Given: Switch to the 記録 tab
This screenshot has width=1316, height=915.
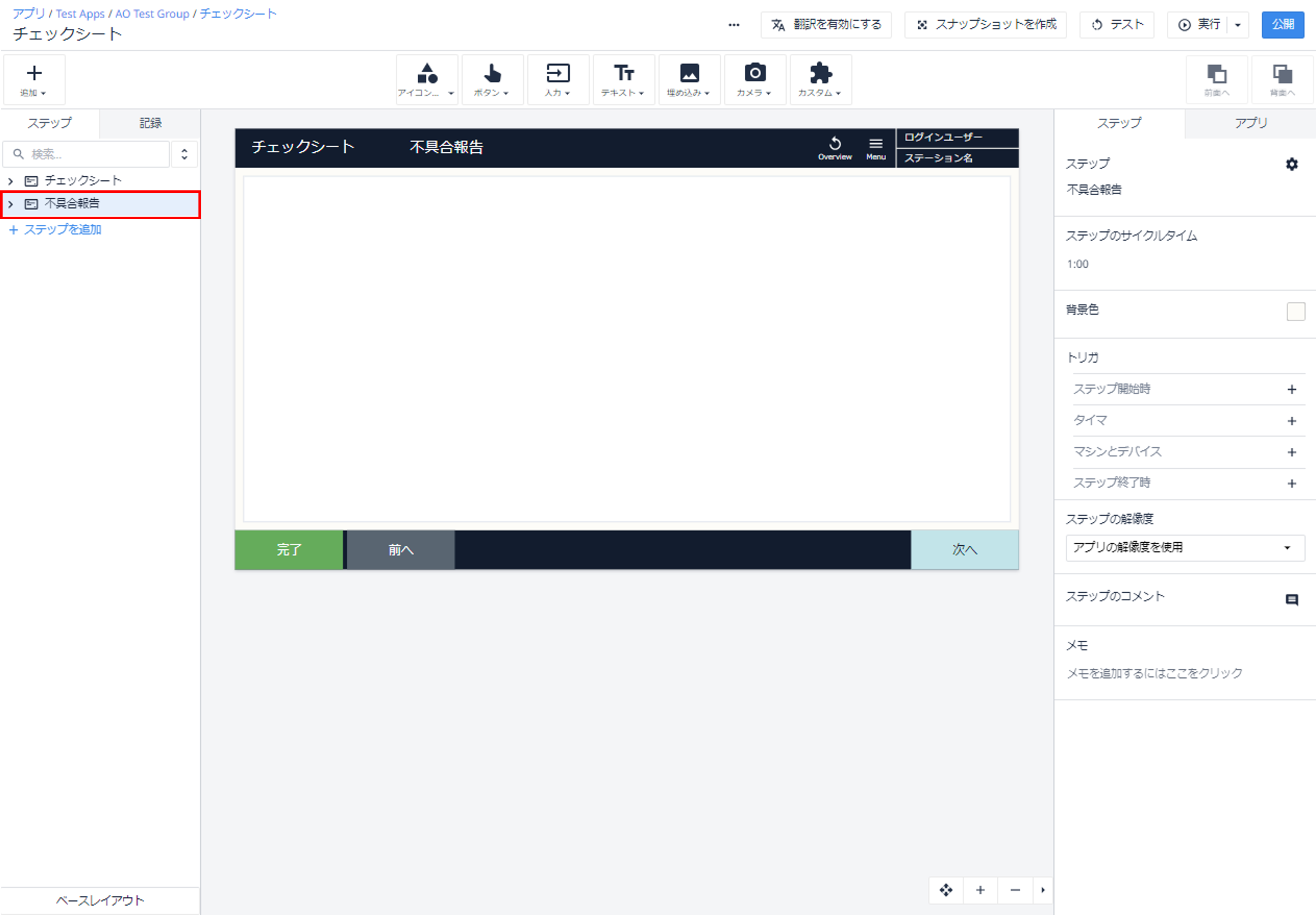Looking at the screenshot, I should click(150, 123).
